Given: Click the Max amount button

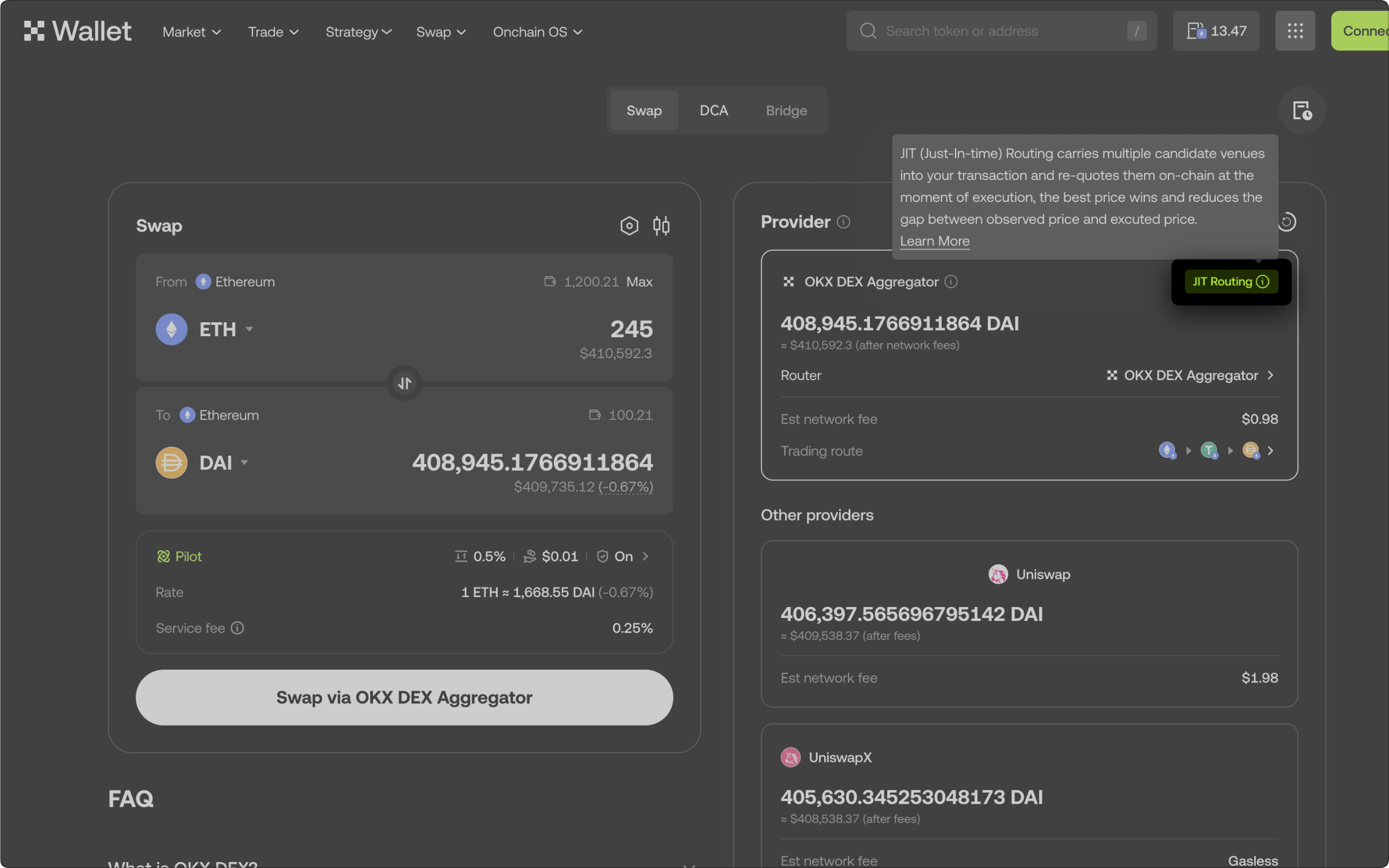Looking at the screenshot, I should pyautogui.click(x=640, y=282).
